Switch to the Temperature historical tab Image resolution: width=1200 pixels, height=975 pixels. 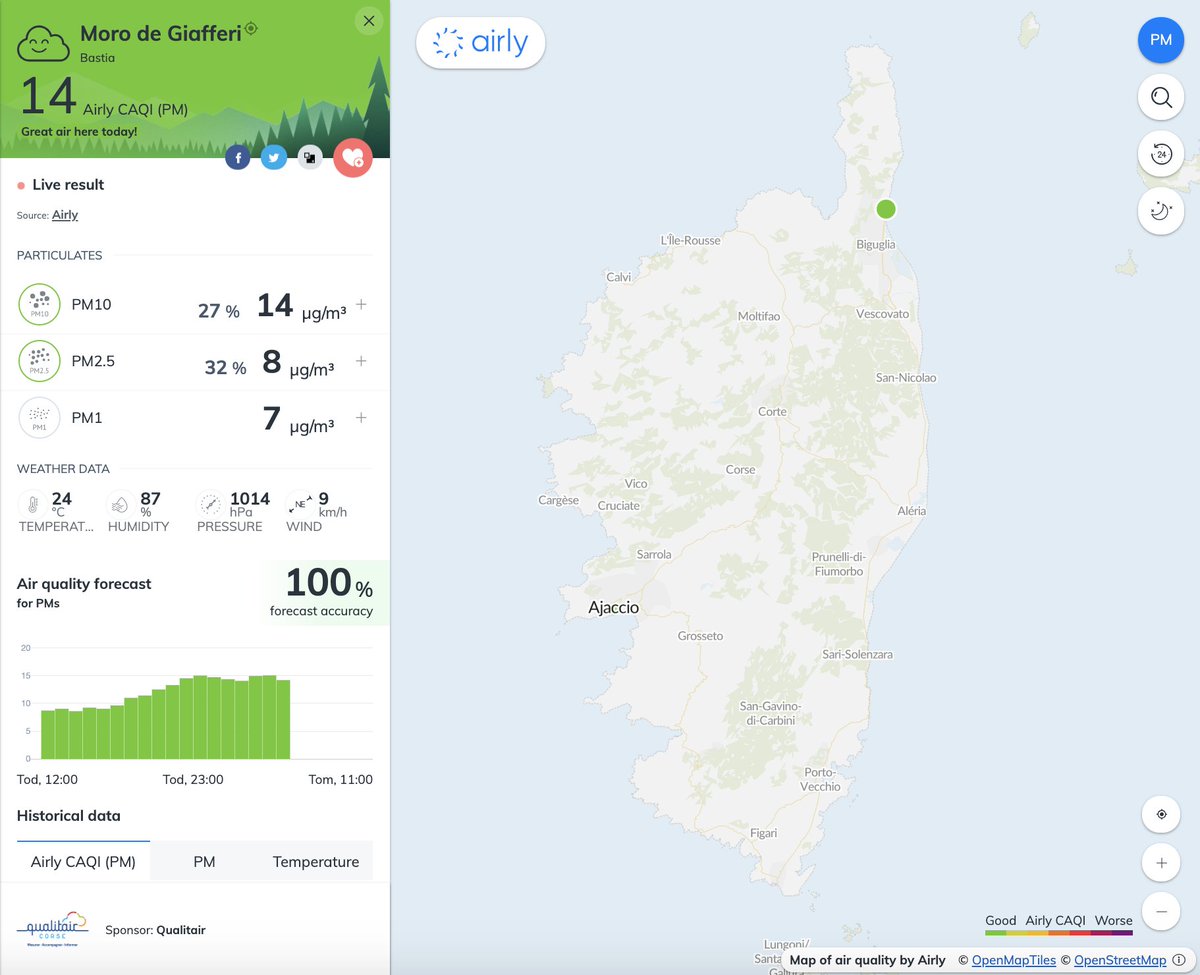316,861
